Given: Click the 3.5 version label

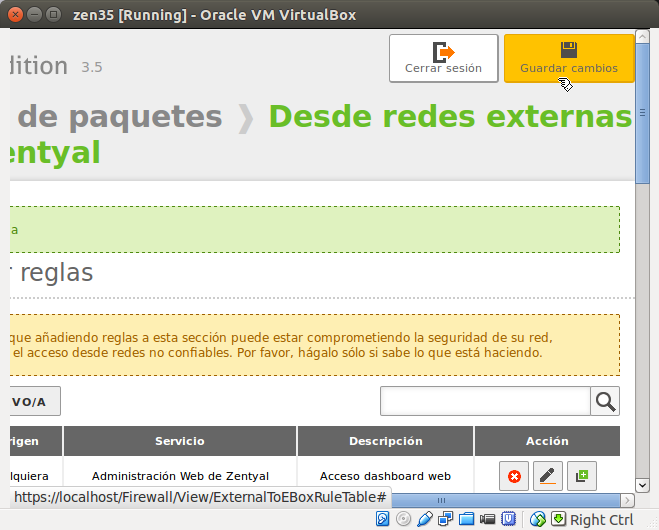Looking at the screenshot, I should [92, 67].
